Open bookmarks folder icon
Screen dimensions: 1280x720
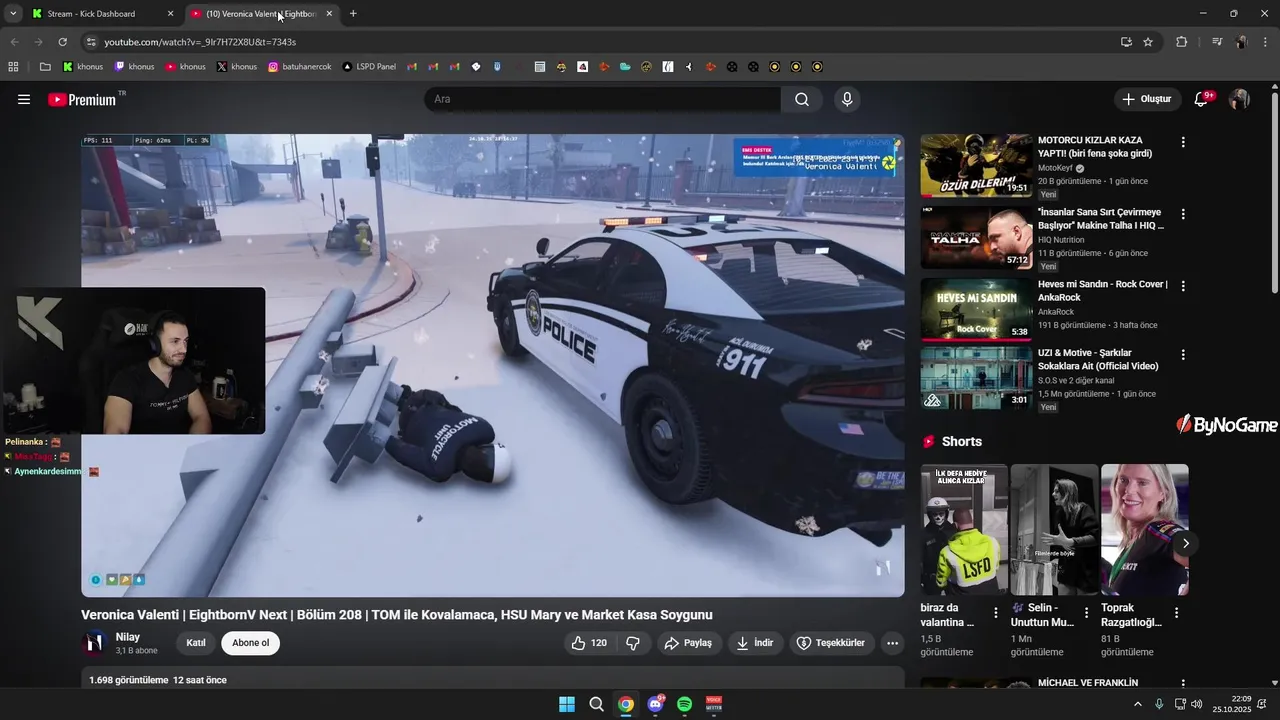[x=45, y=67]
